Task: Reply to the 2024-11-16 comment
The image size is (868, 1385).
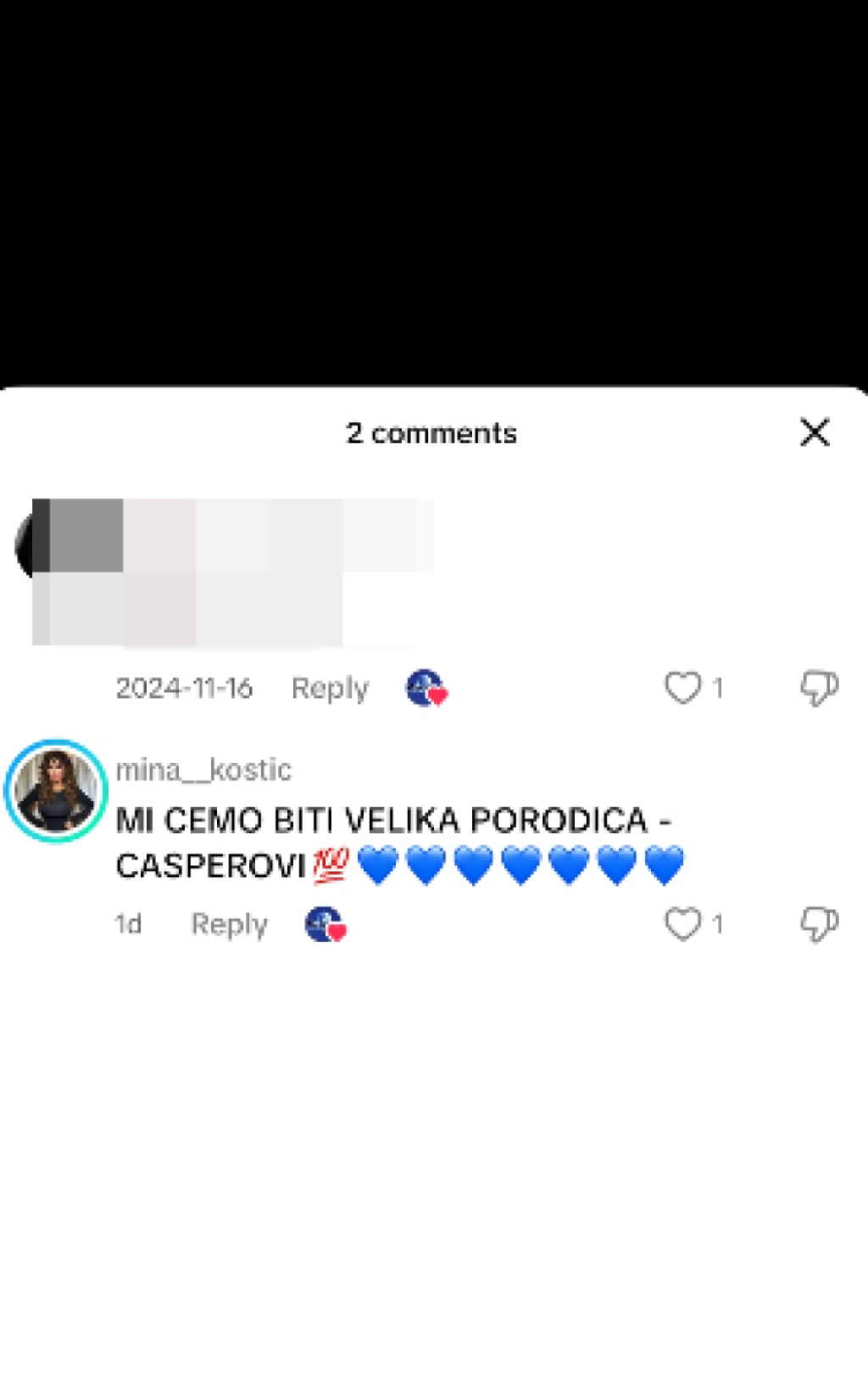Action: click(x=330, y=688)
